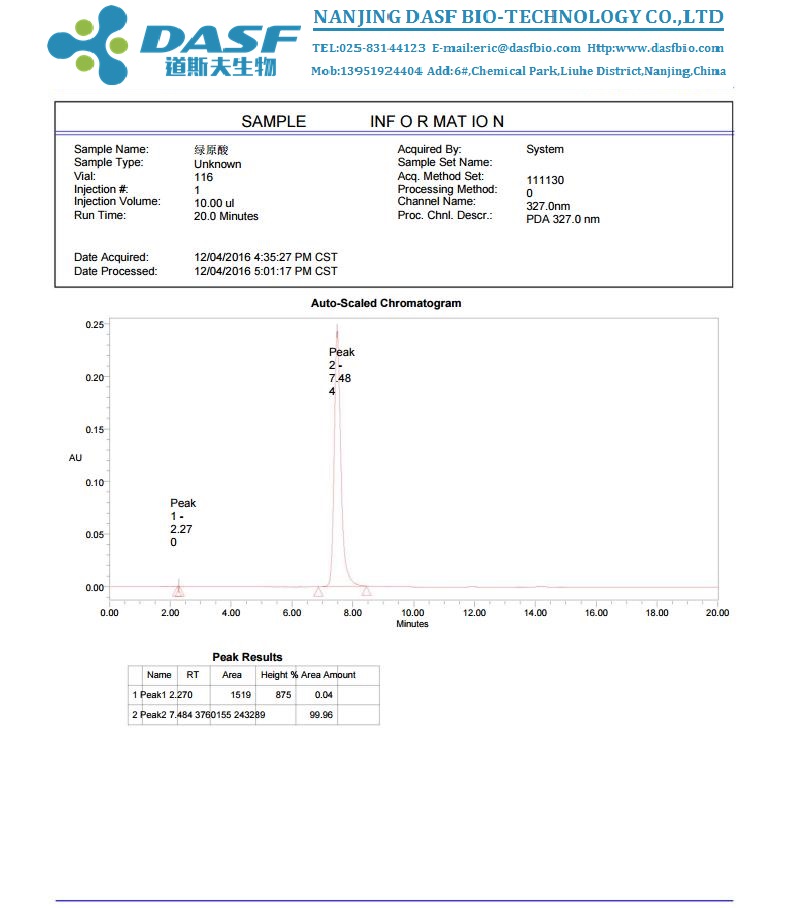Viewport: 785px width, 908px height.
Task: Click the Peak1 row in Peak Results
Action: click(x=255, y=694)
